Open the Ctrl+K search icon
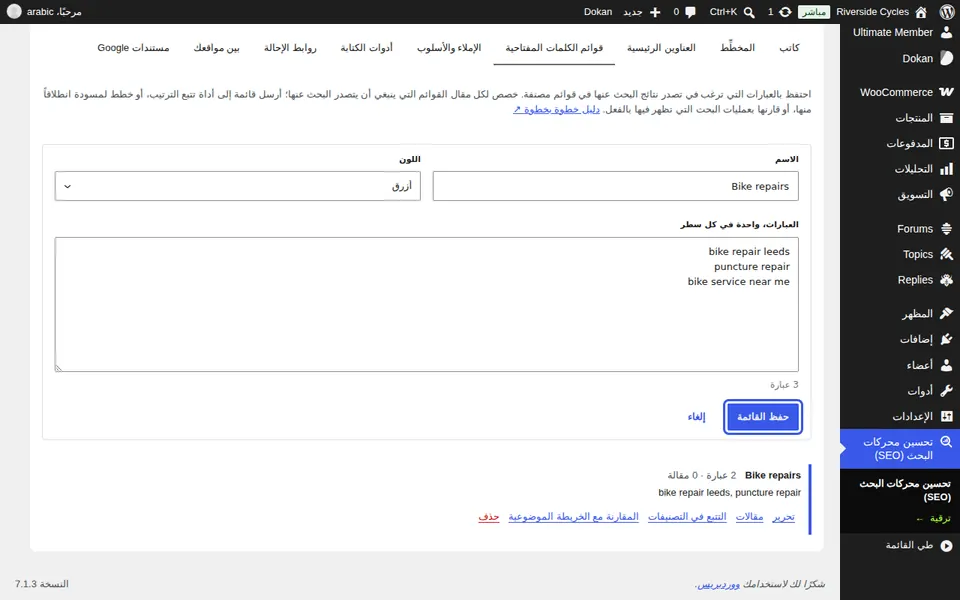 point(749,12)
